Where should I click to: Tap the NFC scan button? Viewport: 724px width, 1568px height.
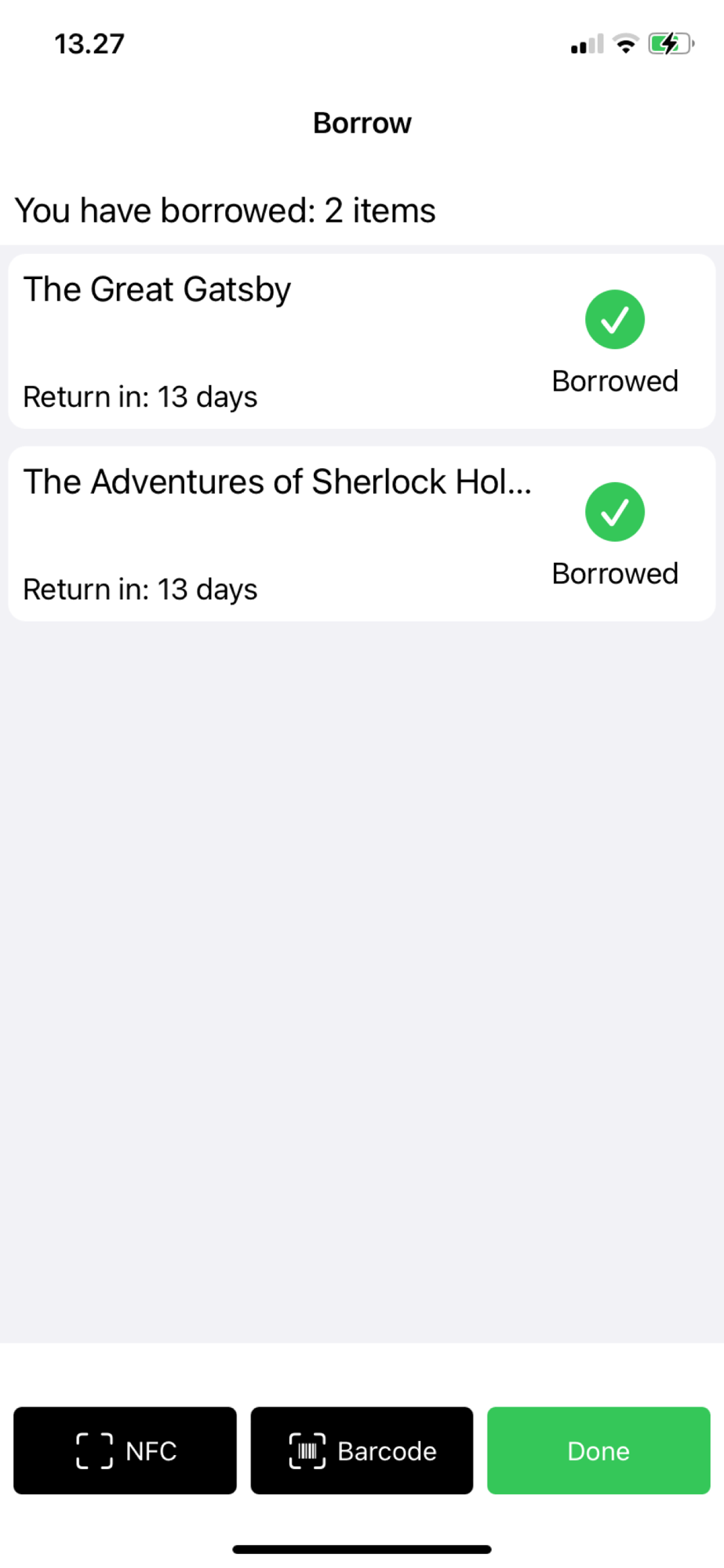[x=125, y=1450]
